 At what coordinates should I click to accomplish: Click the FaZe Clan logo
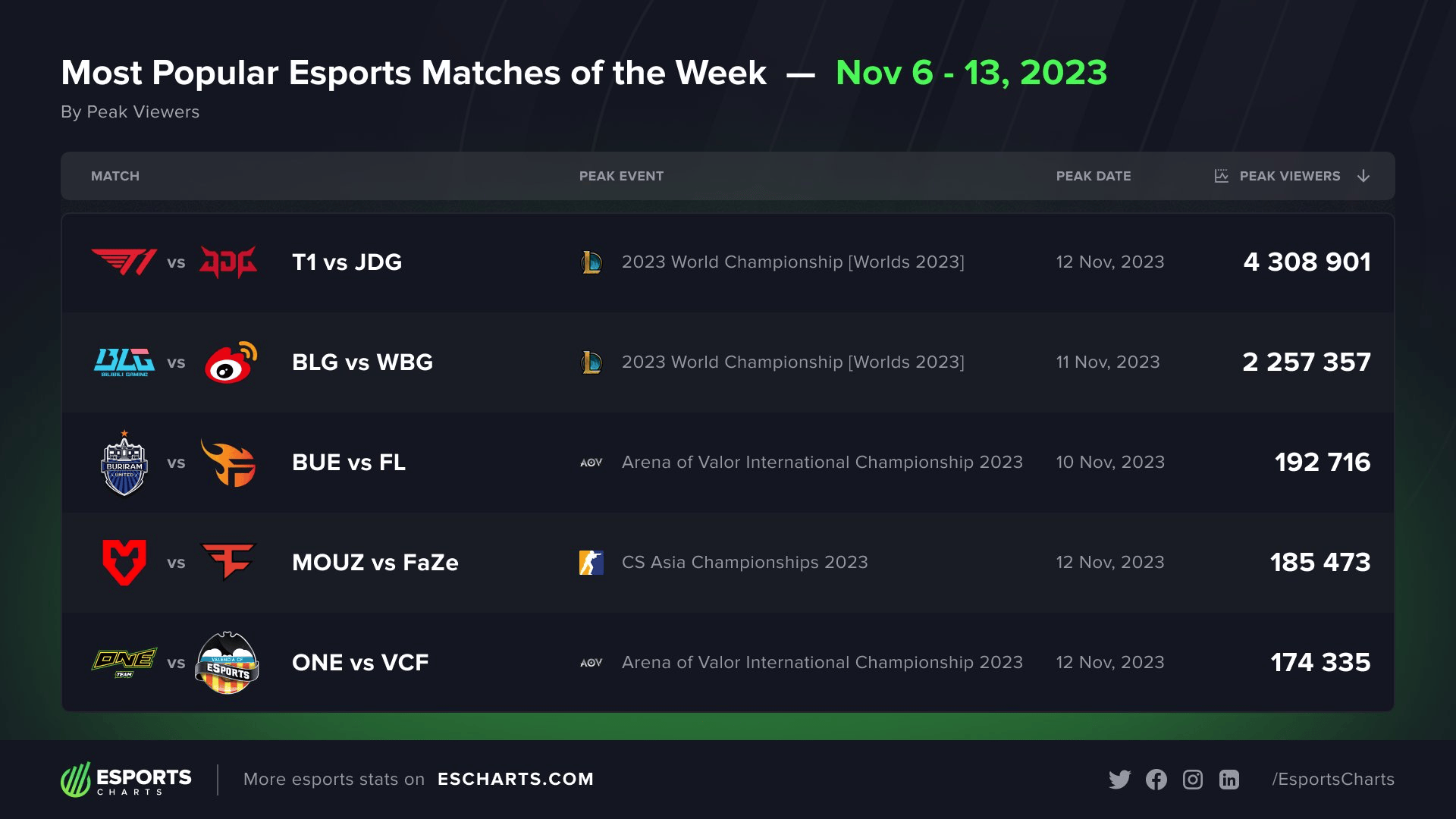227,561
